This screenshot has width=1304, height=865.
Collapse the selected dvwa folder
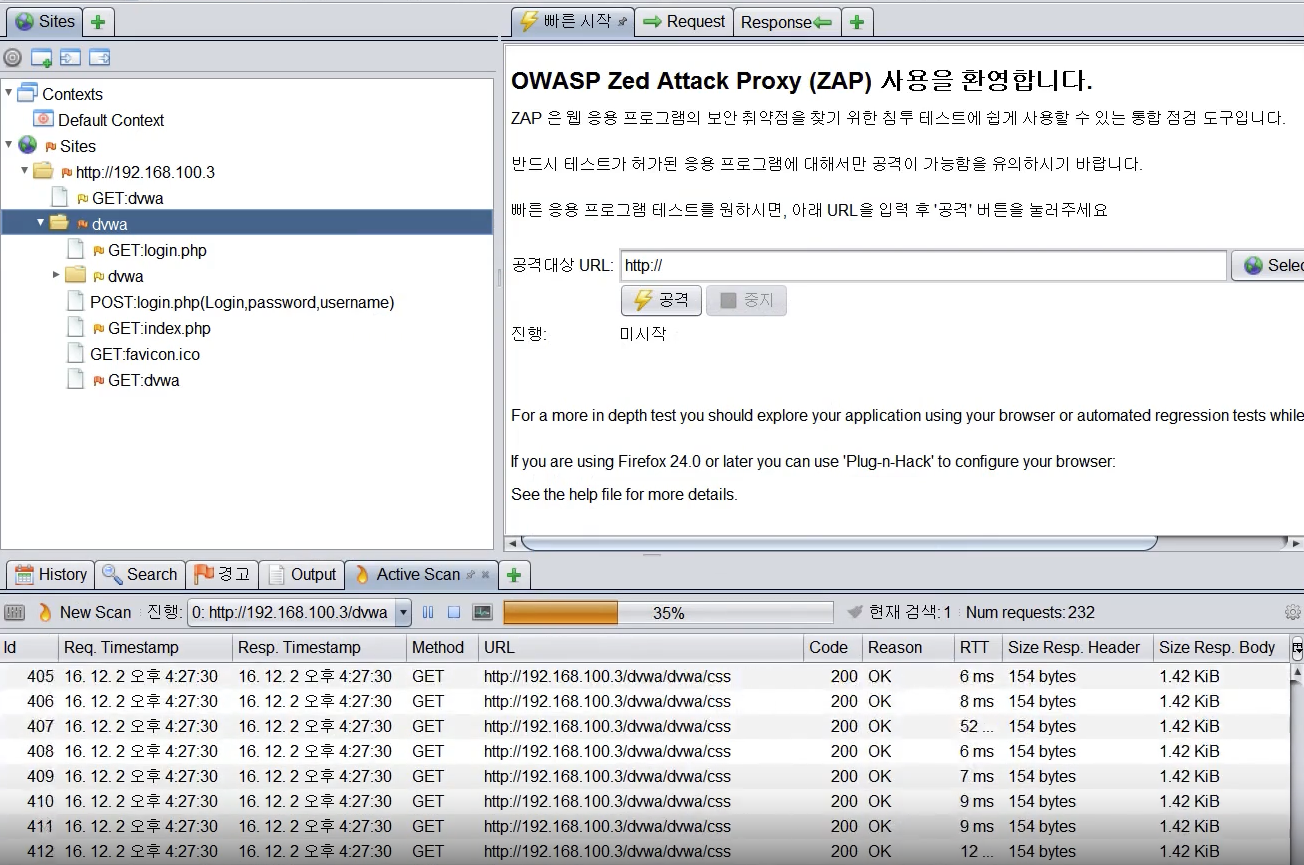pos(41,222)
